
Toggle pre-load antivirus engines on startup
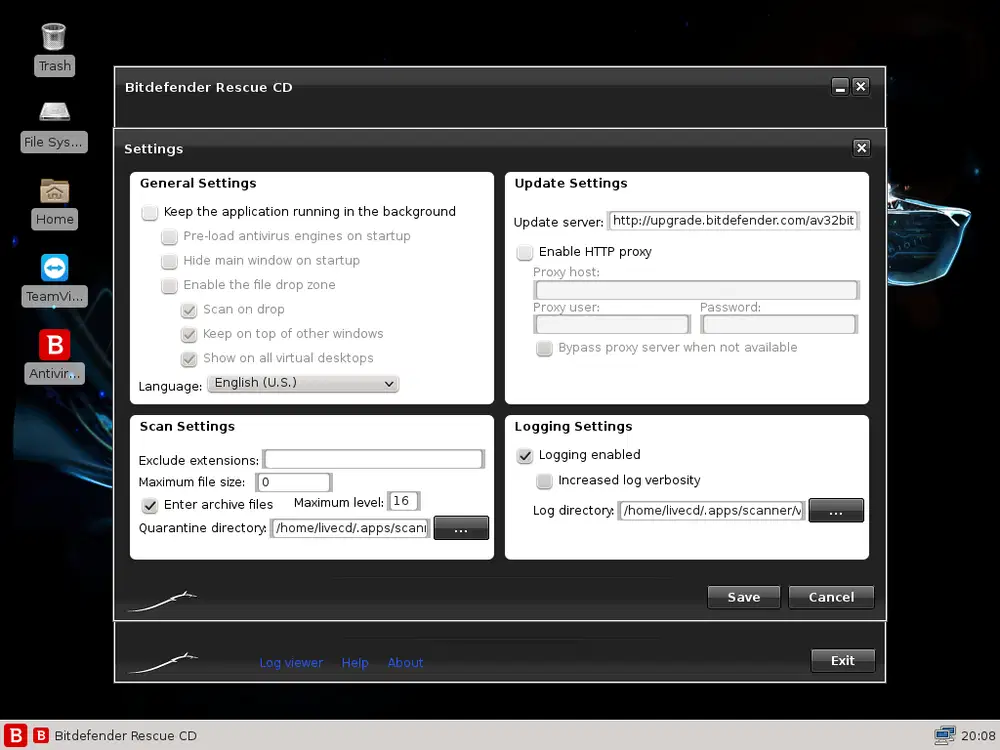170,237
